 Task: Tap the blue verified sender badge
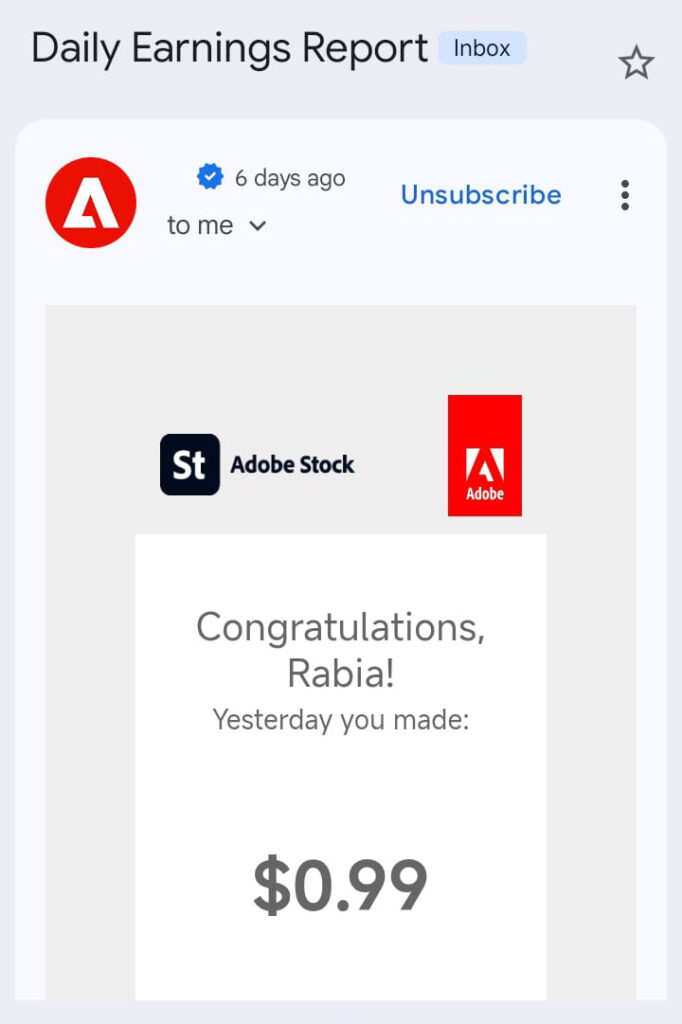click(210, 178)
